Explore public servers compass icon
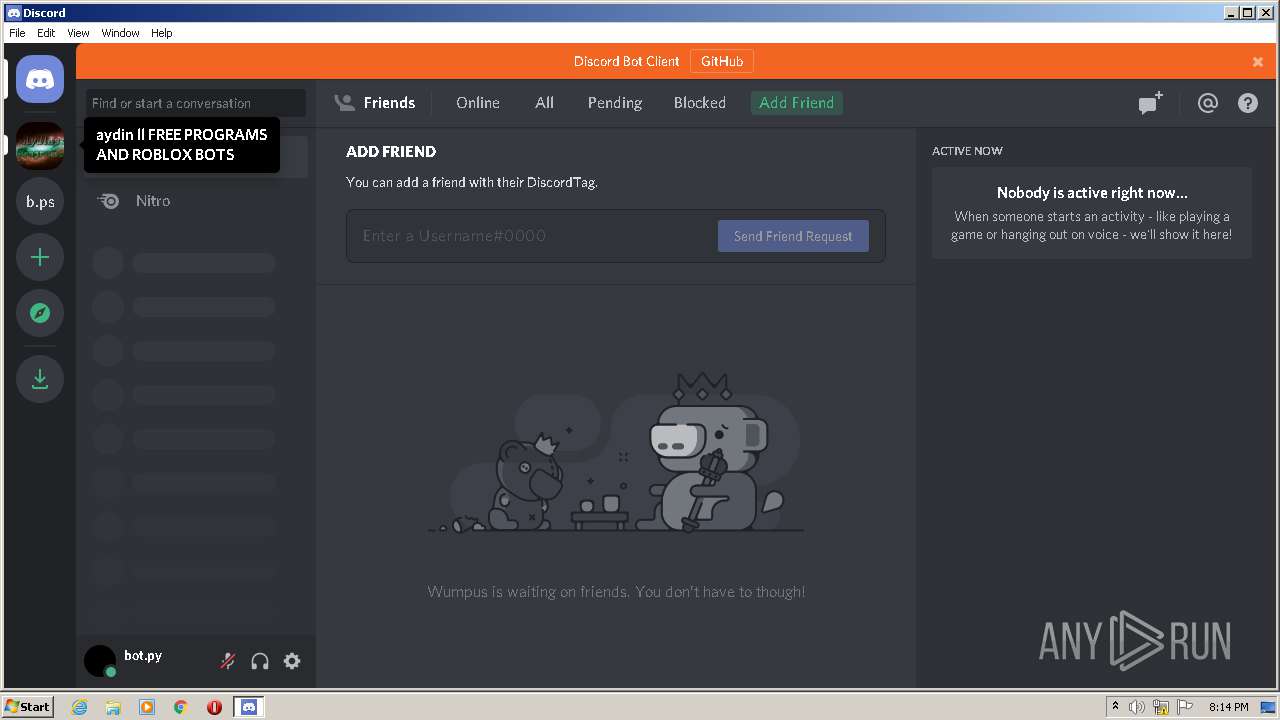The height and width of the screenshot is (720, 1280). [x=40, y=313]
